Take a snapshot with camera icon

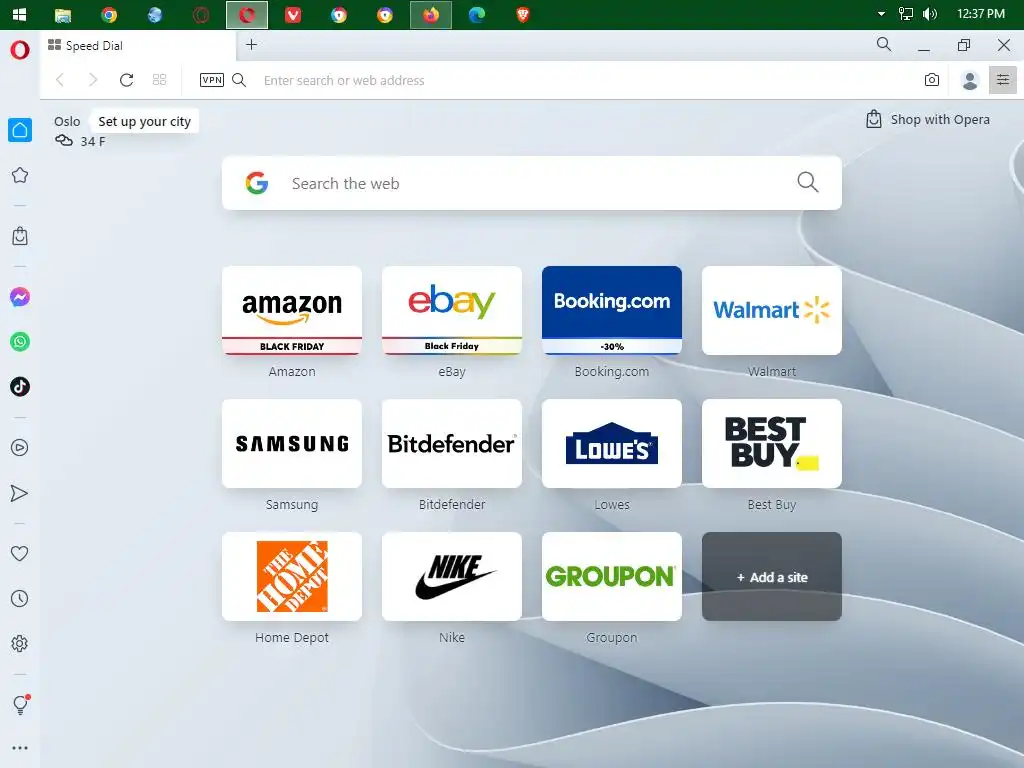coord(932,80)
